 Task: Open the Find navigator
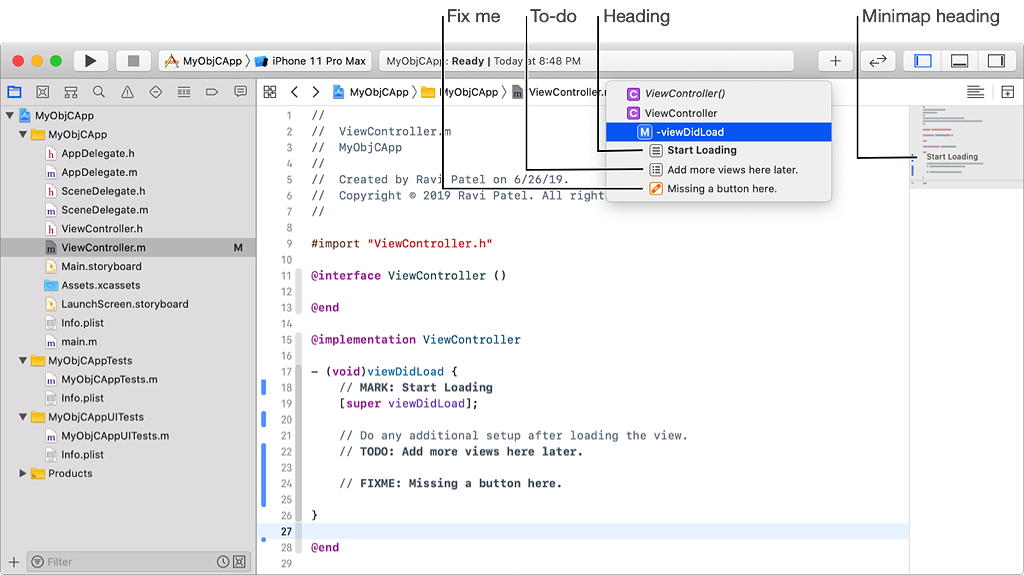[99, 92]
